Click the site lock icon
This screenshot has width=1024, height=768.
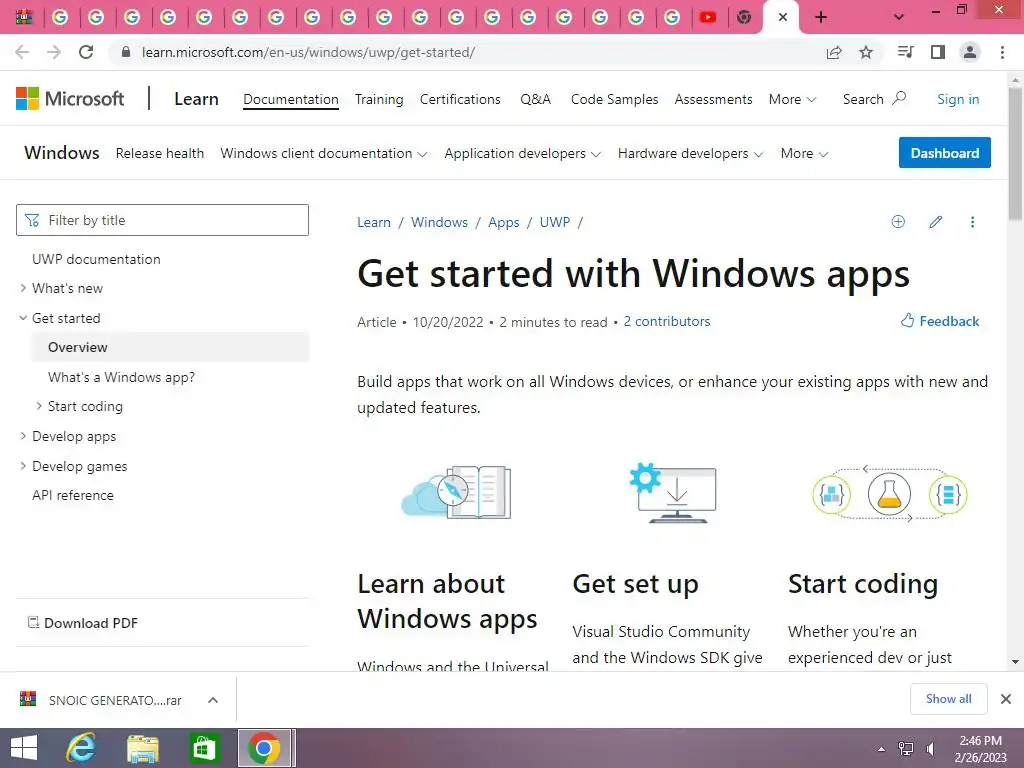(x=126, y=52)
